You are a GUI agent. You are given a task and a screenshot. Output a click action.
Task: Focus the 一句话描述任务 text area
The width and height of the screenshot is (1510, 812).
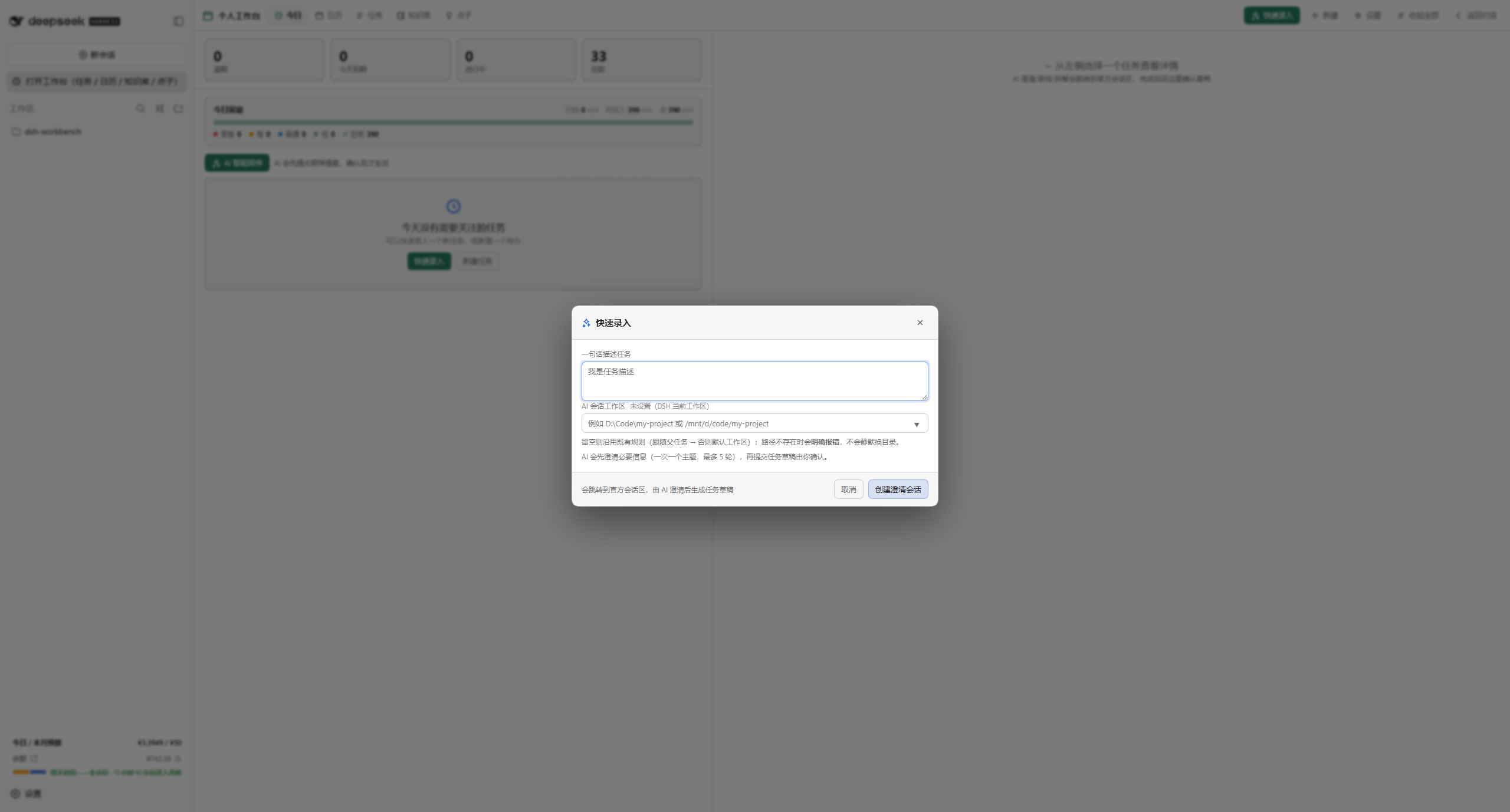tap(754, 381)
